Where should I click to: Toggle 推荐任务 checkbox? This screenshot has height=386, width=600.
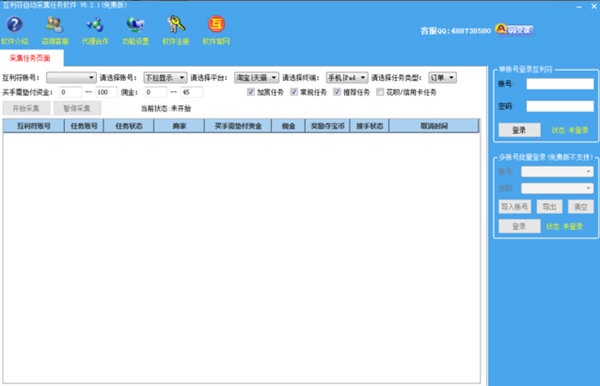[337, 92]
